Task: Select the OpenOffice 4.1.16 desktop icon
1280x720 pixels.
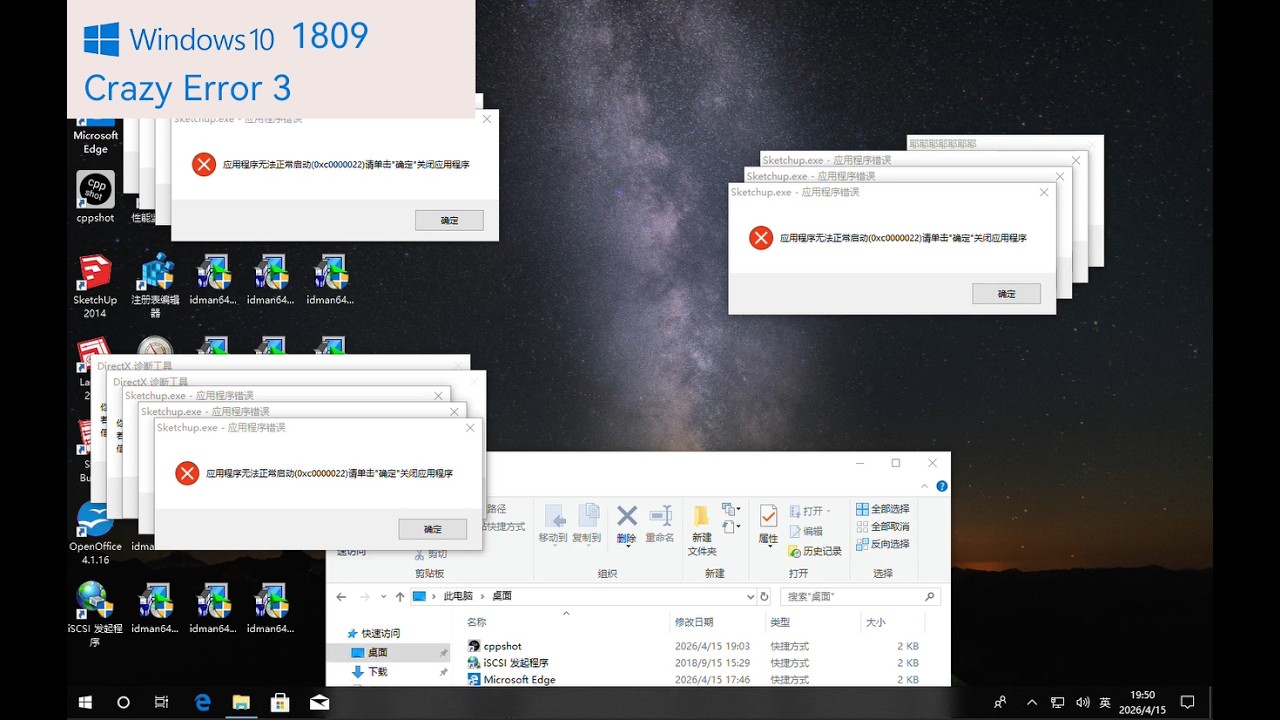Action: coord(95,534)
